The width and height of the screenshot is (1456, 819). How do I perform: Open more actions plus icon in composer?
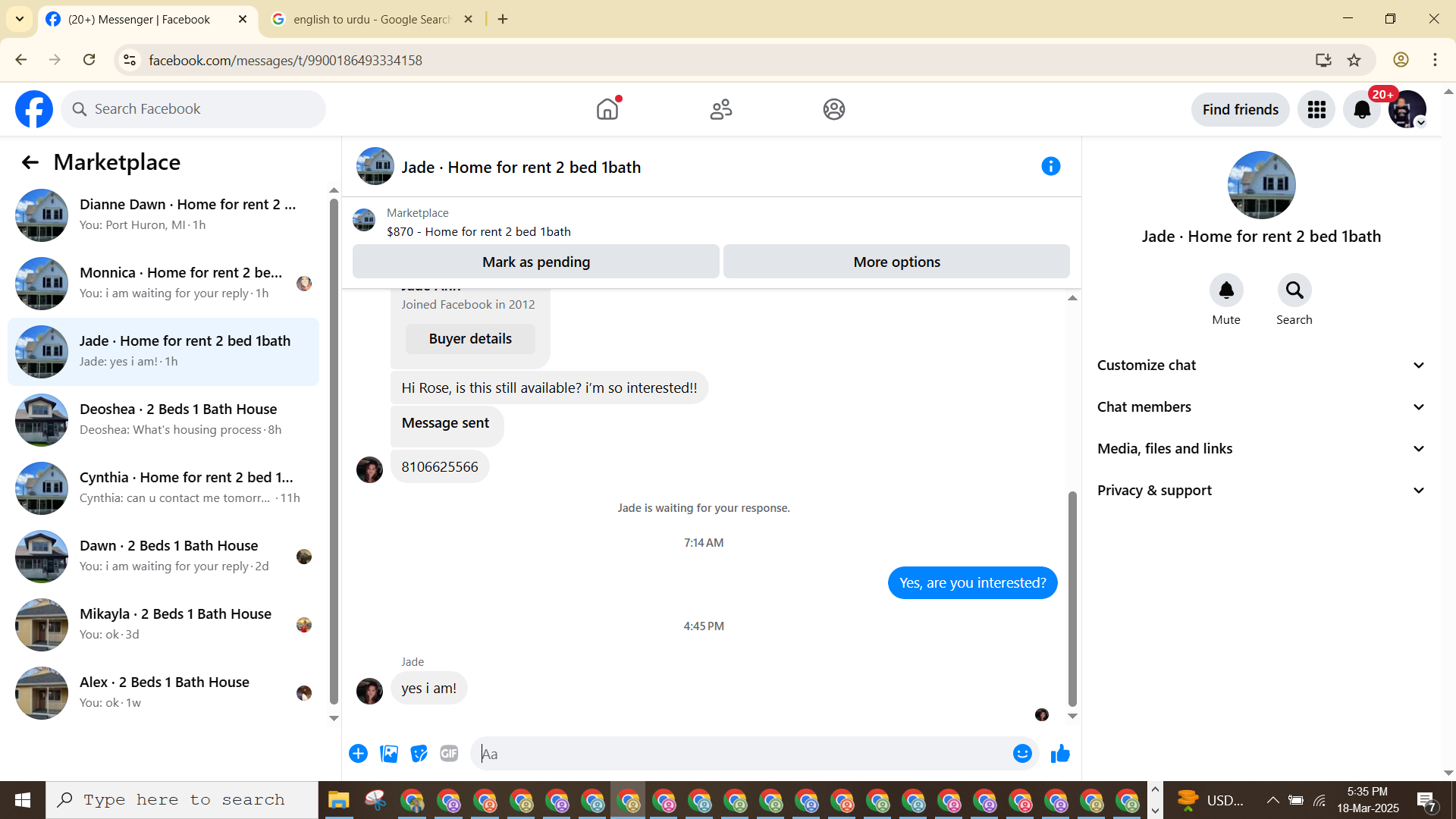(x=359, y=754)
